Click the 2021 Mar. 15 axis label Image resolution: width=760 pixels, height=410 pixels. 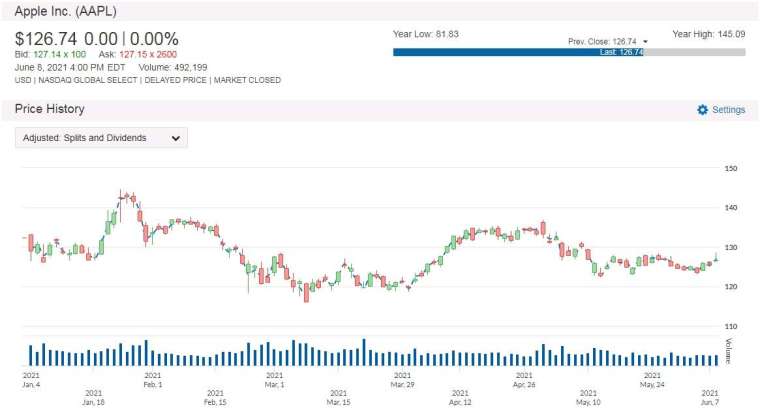tap(338, 397)
